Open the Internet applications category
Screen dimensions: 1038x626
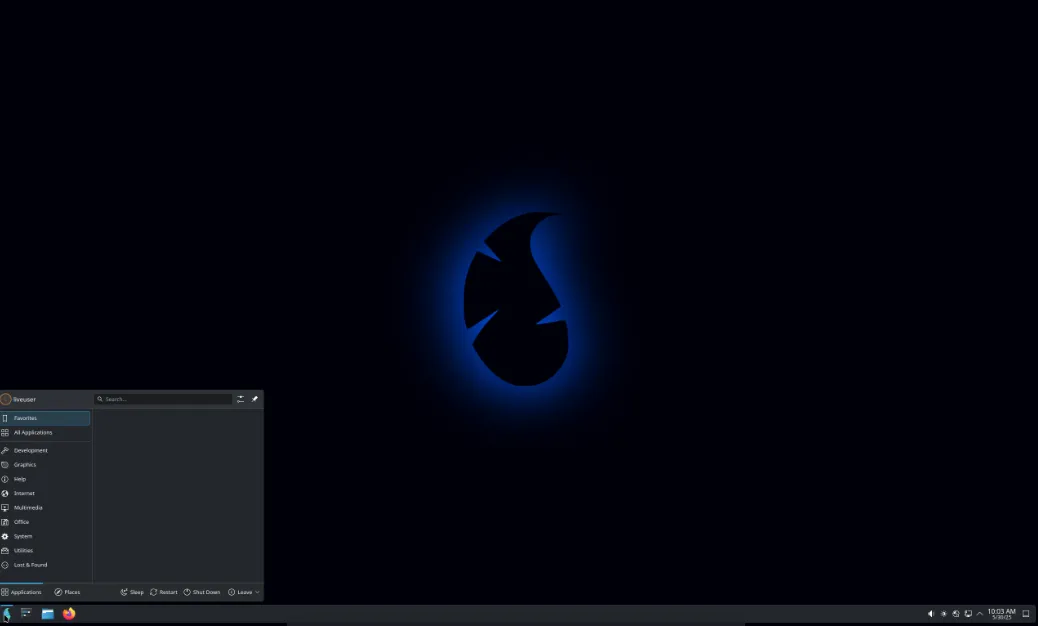pos(23,493)
